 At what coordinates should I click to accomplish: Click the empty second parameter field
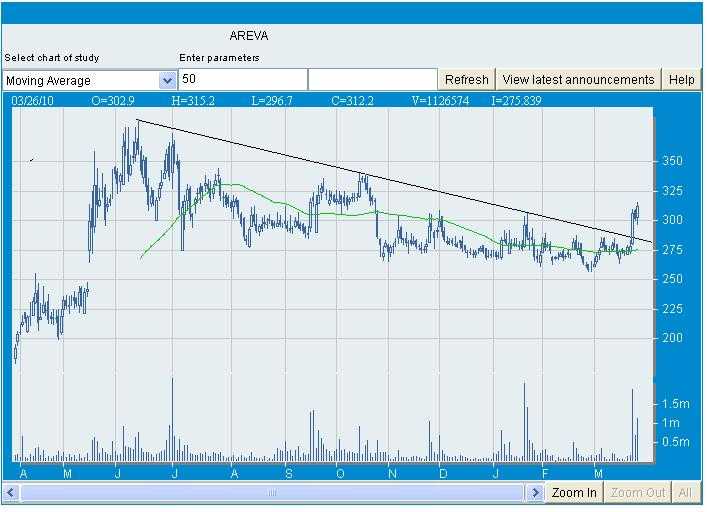[x=372, y=79]
